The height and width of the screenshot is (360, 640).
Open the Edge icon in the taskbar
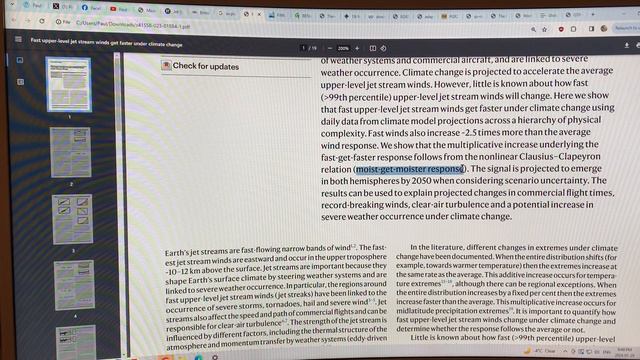pos(199,357)
